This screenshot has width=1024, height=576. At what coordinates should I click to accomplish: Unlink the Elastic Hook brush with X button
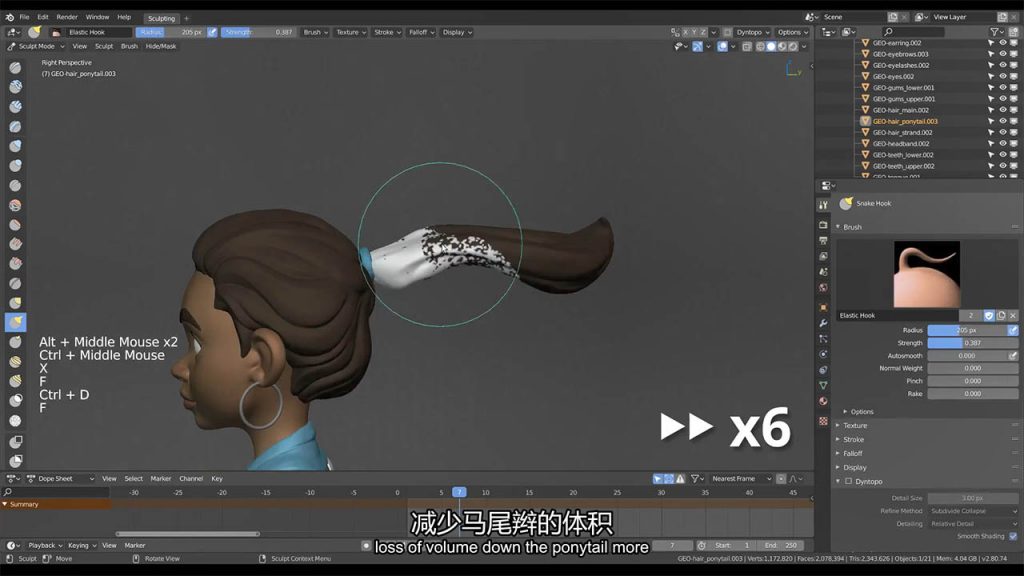pos(1013,315)
